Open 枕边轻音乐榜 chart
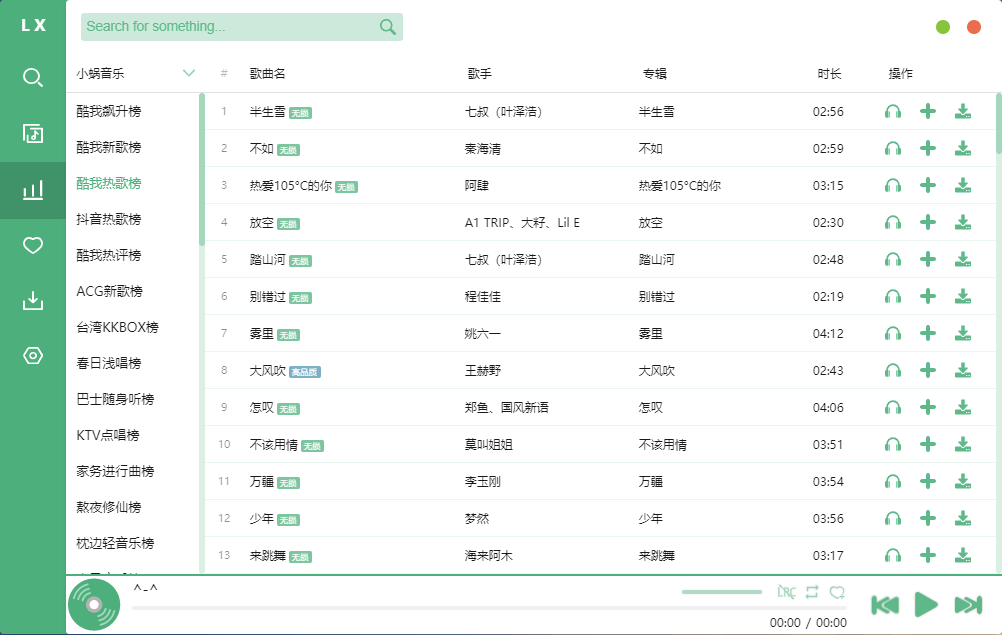The image size is (1002, 635). click(115, 544)
